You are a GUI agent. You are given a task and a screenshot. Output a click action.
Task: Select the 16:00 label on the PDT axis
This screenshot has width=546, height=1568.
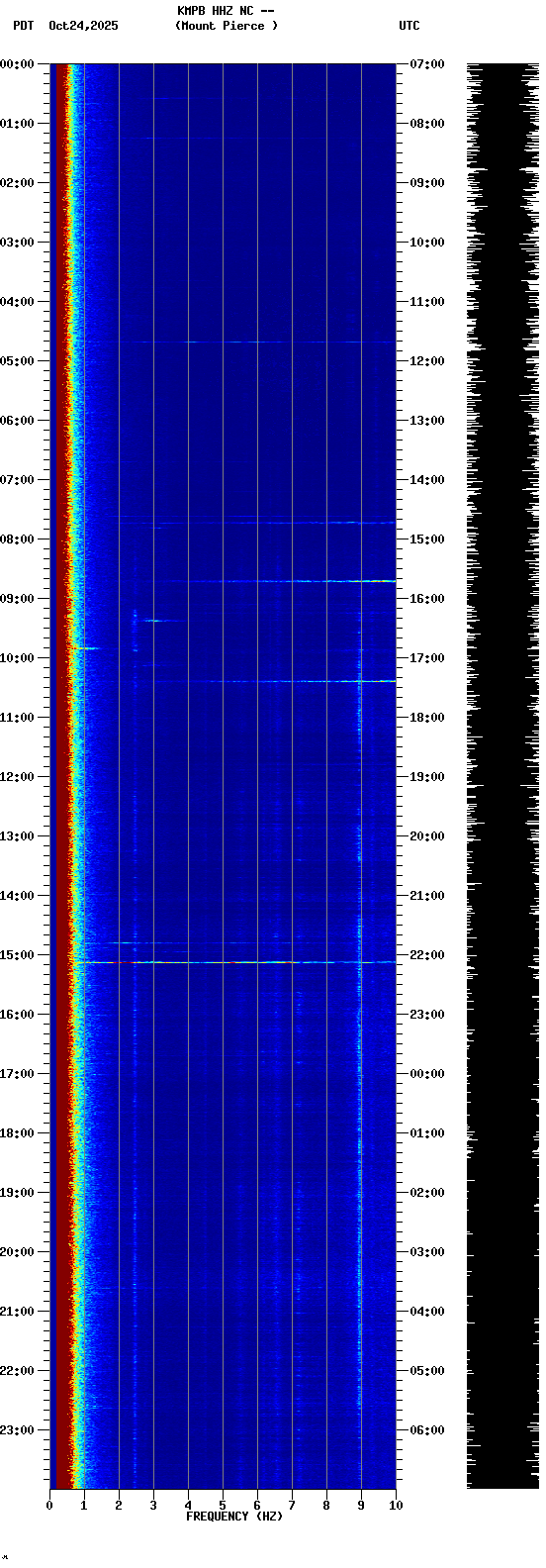[17, 1015]
